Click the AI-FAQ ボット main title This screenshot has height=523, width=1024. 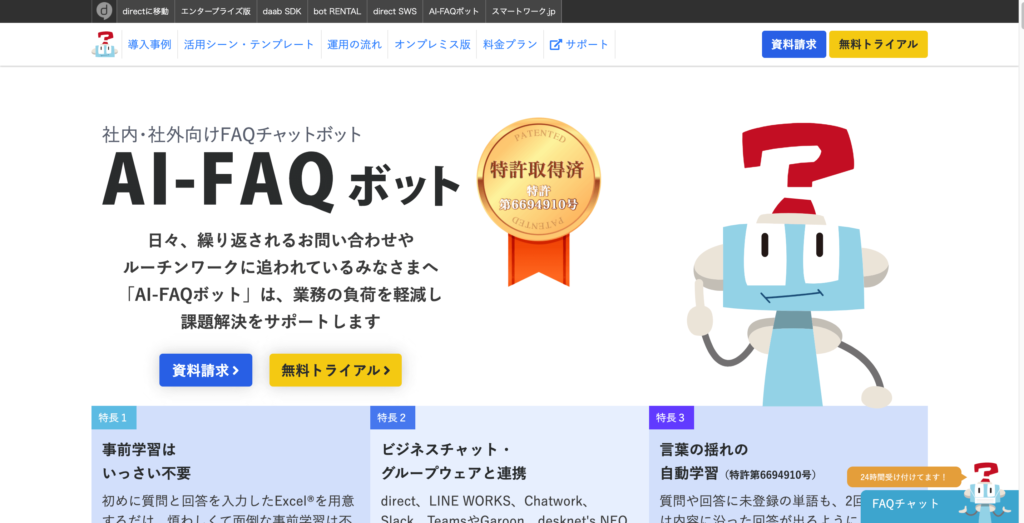pyautogui.click(x=281, y=181)
